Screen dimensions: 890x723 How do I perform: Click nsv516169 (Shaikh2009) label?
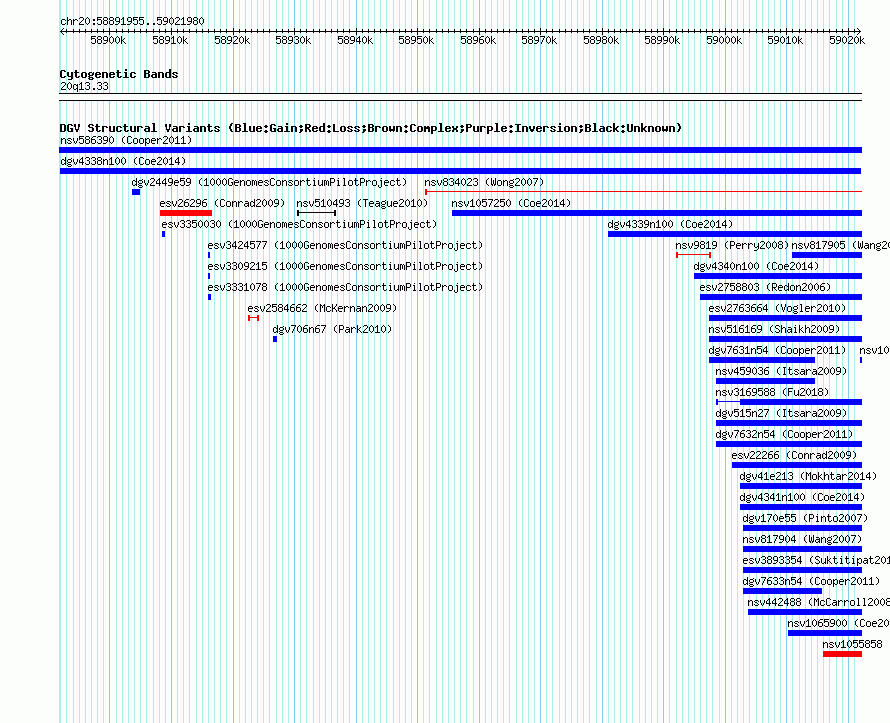774,329
